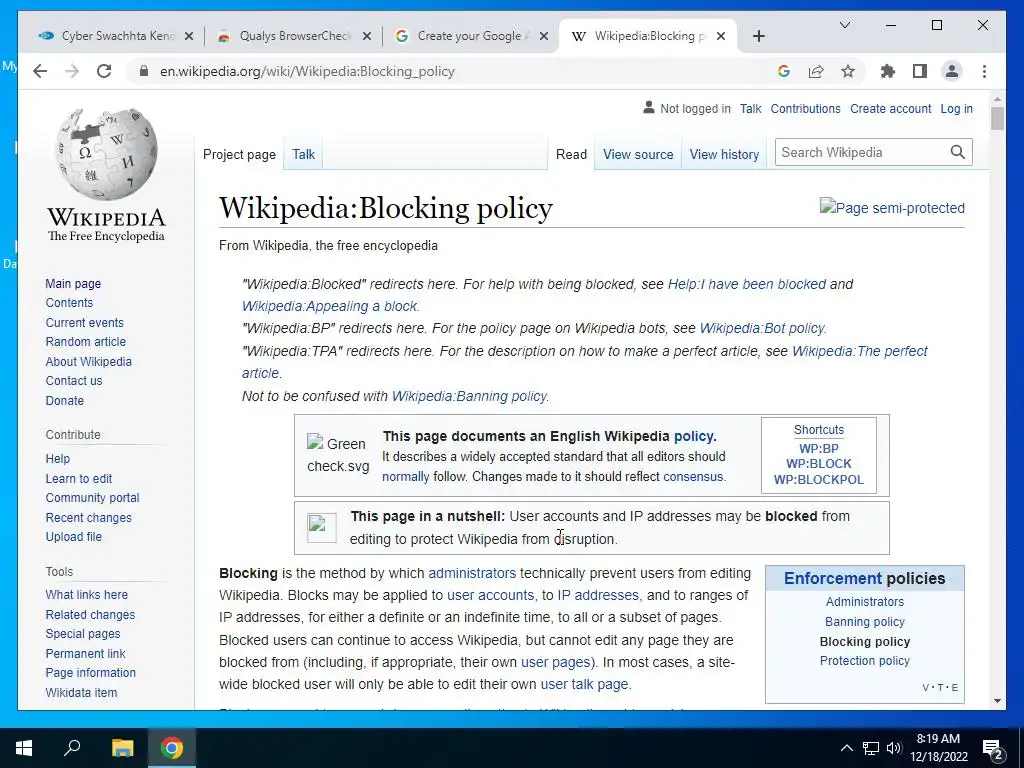Screen dimensions: 1024x768
Task: Open Recent changes sidebar link
Action: click(x=88, y=517)
